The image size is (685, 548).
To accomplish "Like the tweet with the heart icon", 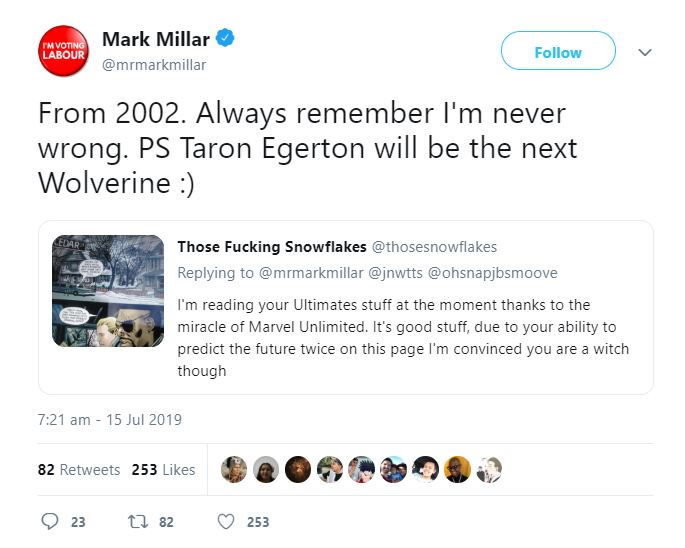I will tap(226, 521).
